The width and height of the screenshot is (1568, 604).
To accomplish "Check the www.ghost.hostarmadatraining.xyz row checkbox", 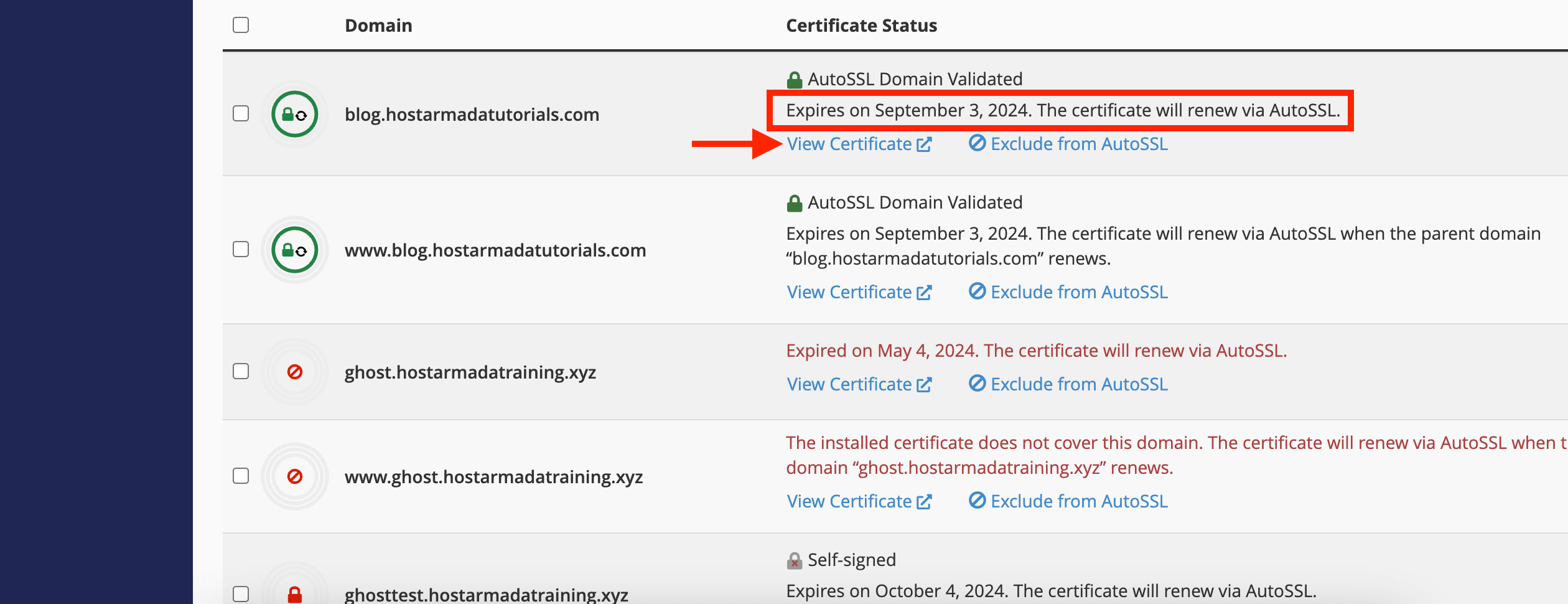I will click(x=241, y=476).
